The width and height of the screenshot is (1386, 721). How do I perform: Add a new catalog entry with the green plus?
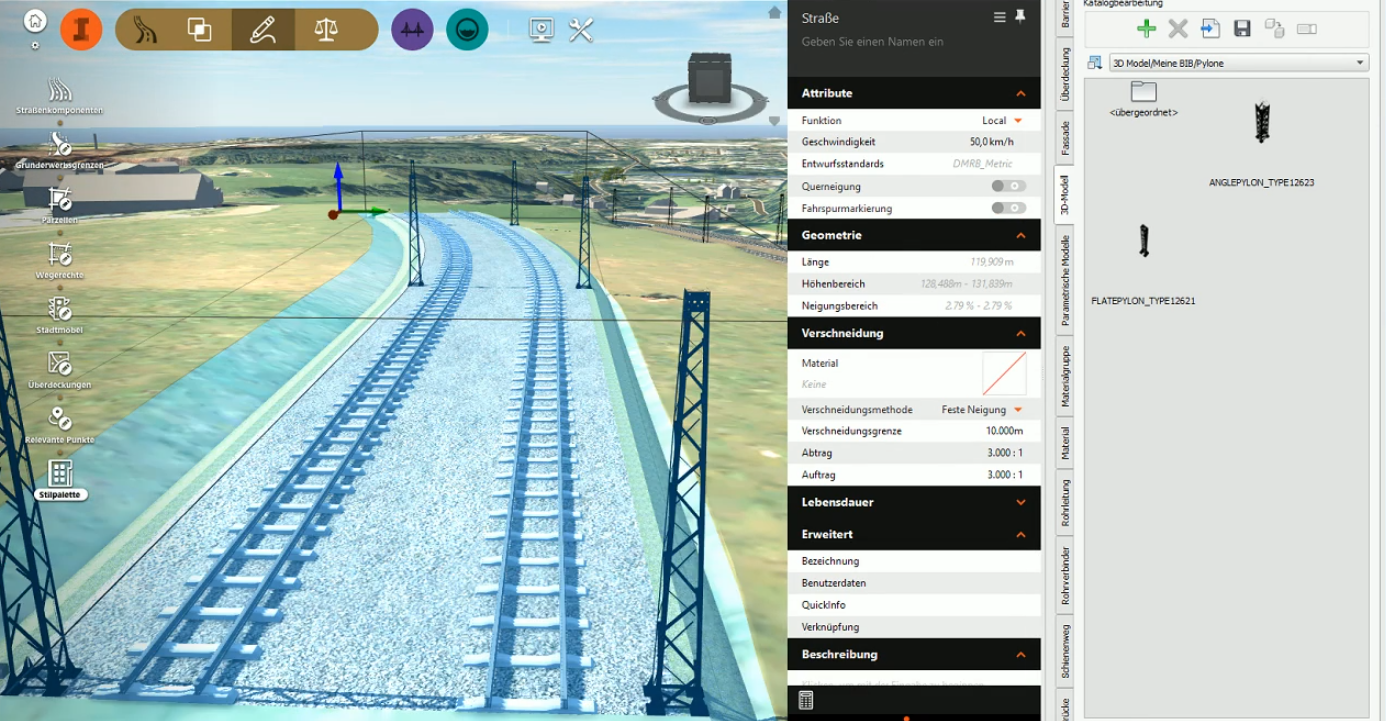coord(1146,28)
